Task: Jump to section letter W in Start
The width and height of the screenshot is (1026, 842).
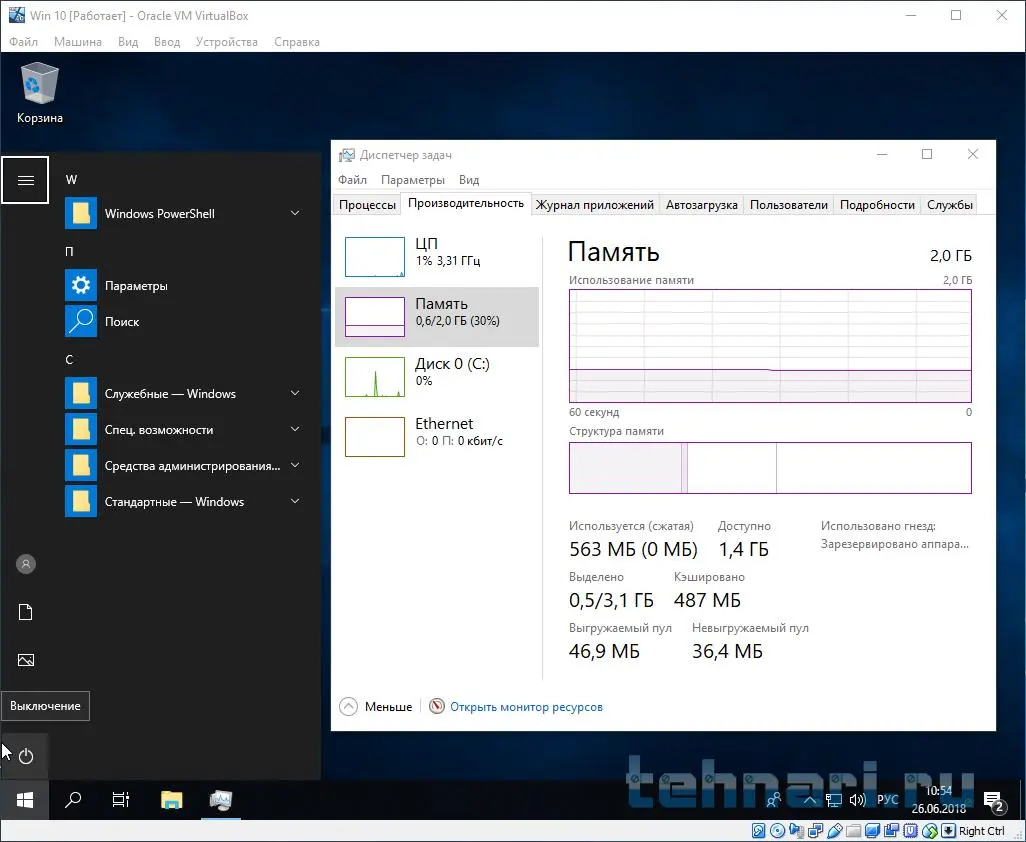Action: (x=71, y=179)
